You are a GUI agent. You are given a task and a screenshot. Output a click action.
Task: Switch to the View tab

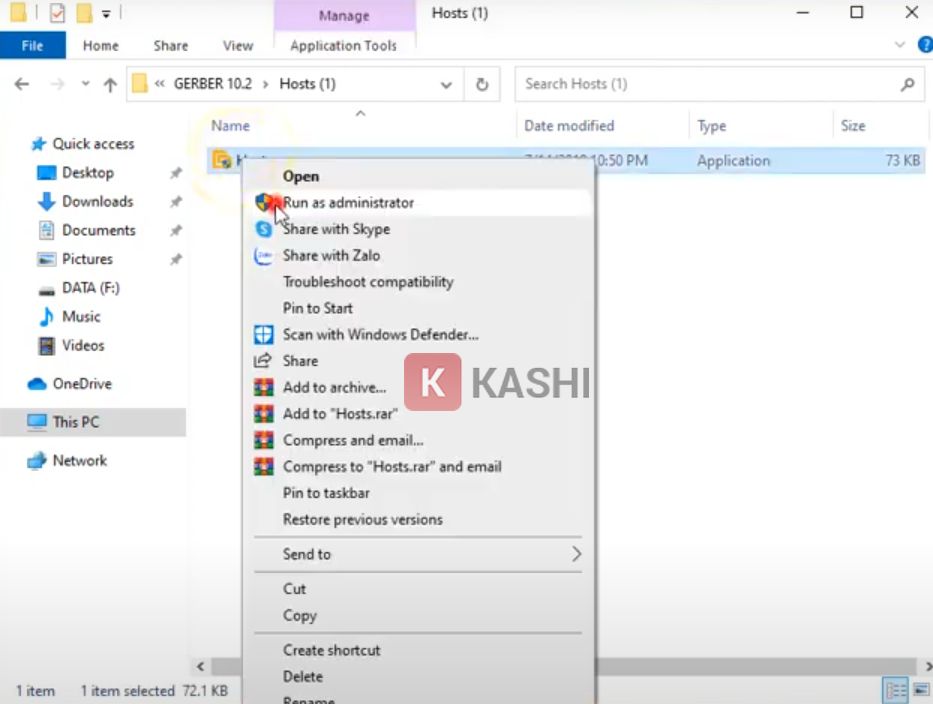(237, 45)
